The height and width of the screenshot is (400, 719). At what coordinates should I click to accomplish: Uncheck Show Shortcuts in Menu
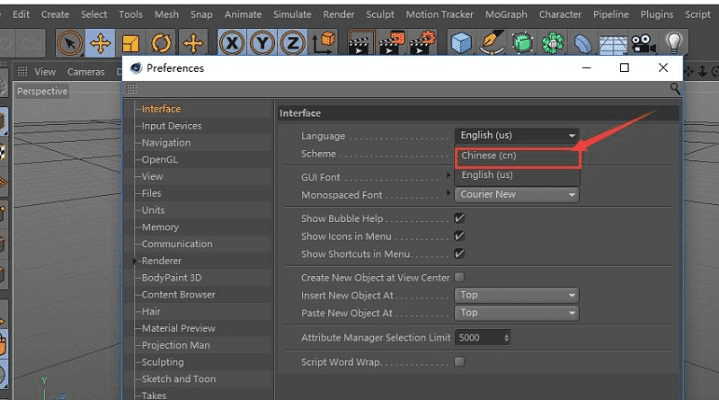point(459,253)
